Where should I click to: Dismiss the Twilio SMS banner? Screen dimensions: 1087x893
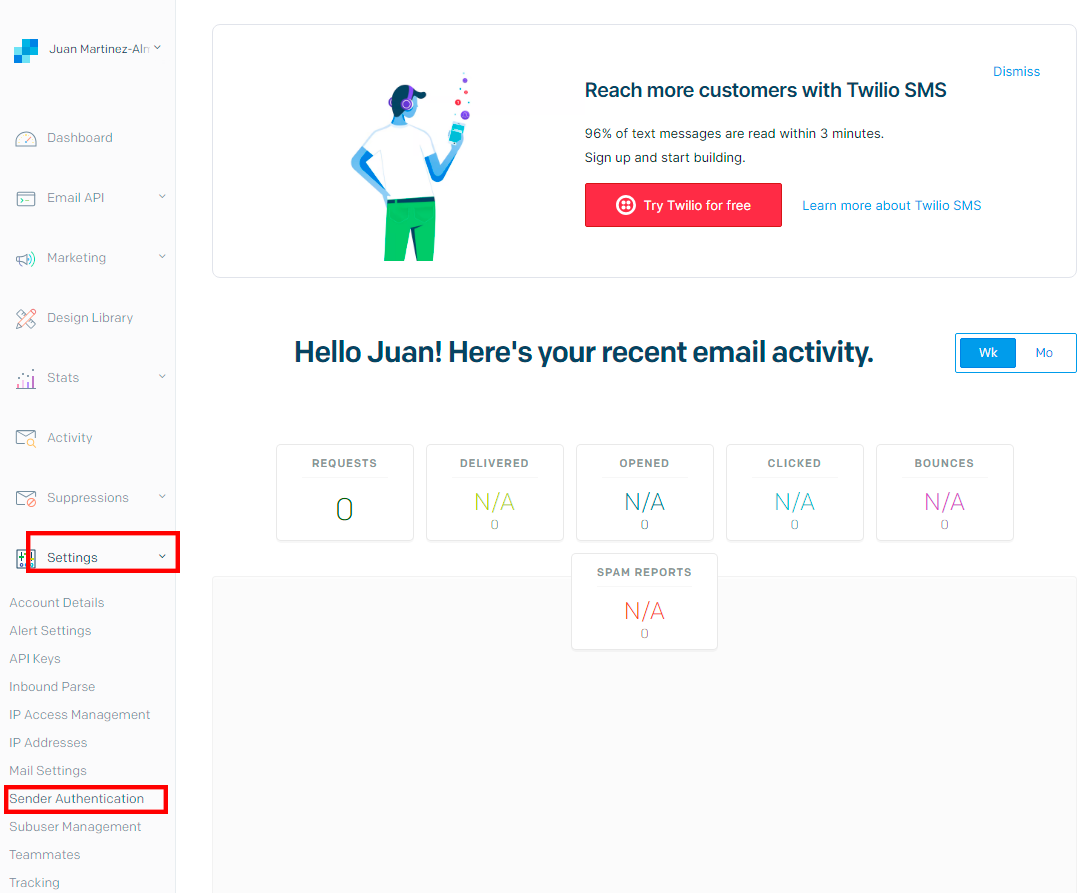[1016, 72]
